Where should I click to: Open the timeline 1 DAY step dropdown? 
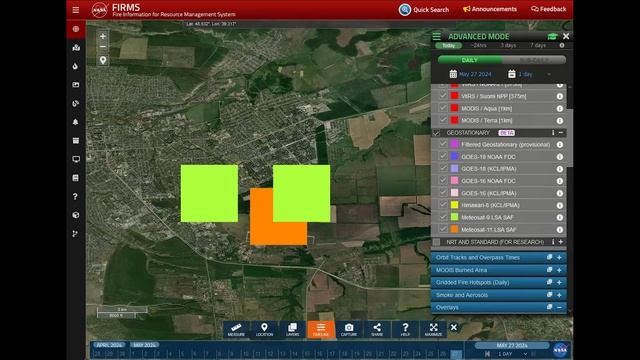tap(512, 354)
